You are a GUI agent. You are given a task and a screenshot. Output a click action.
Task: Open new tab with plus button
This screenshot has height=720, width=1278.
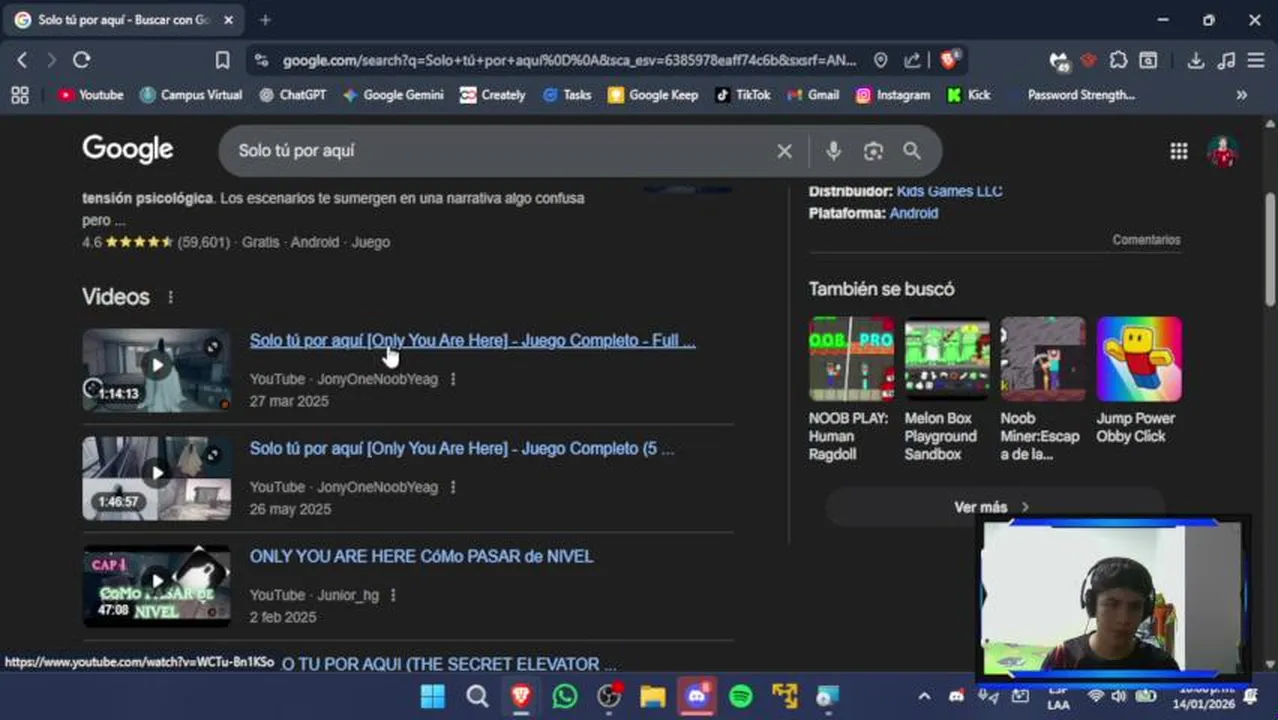(x=265, y=20)
